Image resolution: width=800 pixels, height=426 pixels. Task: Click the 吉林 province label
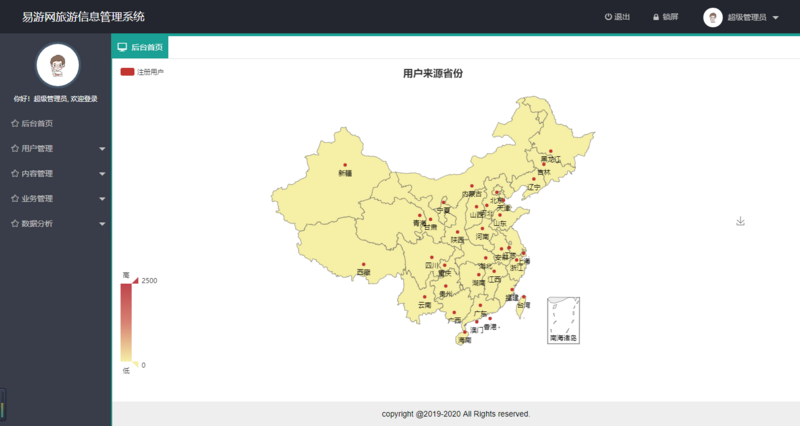click(x=544, y=172)
